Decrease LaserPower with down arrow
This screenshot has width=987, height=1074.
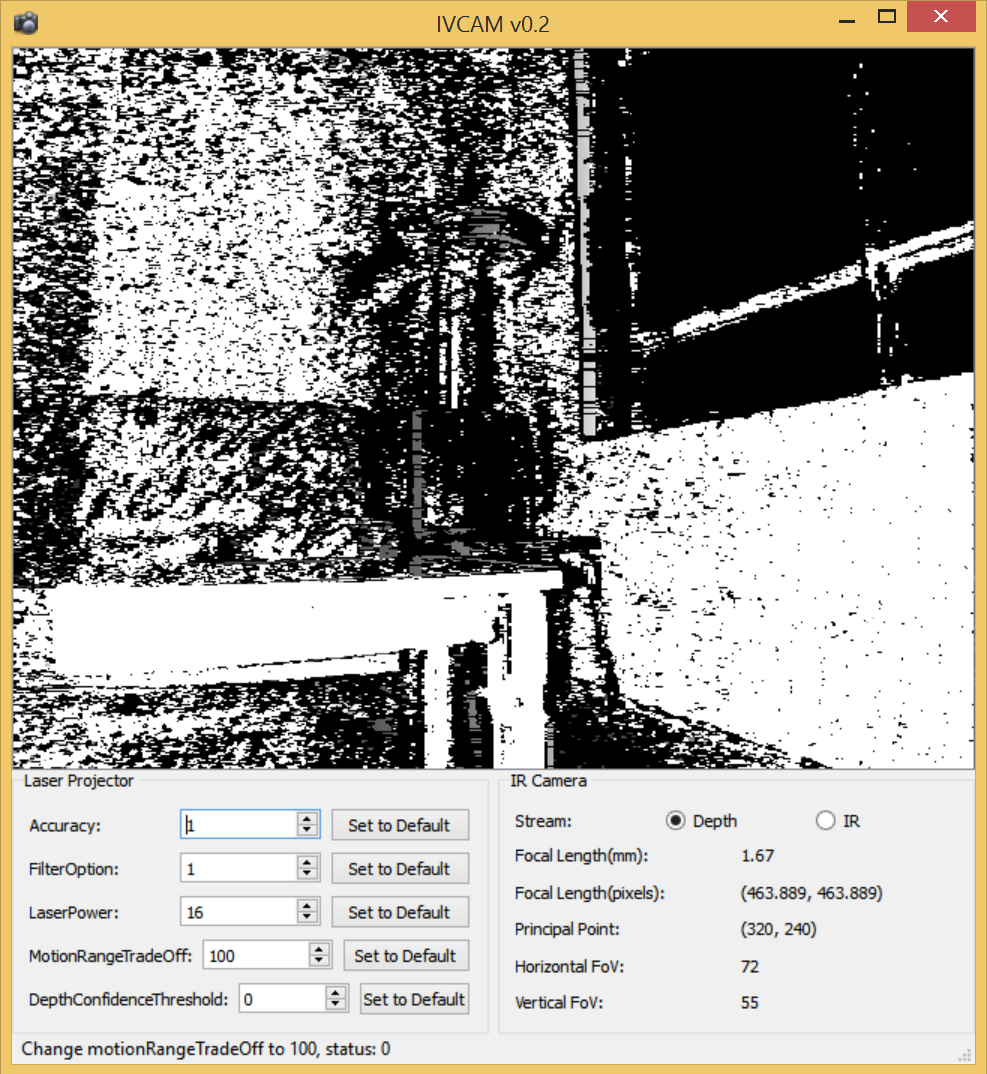click(x=308, y=918)
